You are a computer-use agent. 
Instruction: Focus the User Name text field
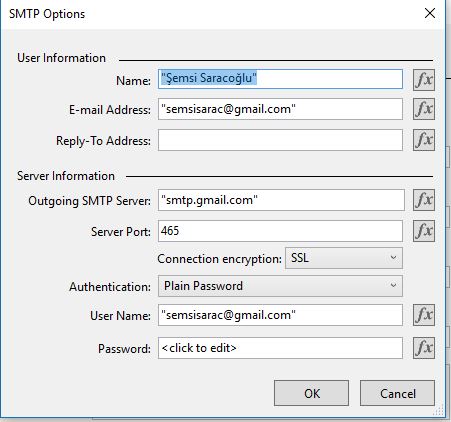click(280, 315)
